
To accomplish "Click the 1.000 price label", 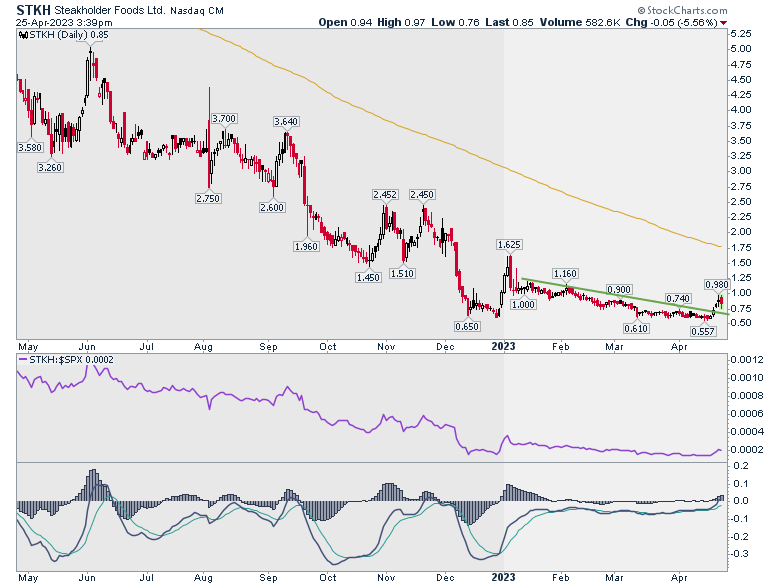I will pyautogui.click(x=523, y=304).
